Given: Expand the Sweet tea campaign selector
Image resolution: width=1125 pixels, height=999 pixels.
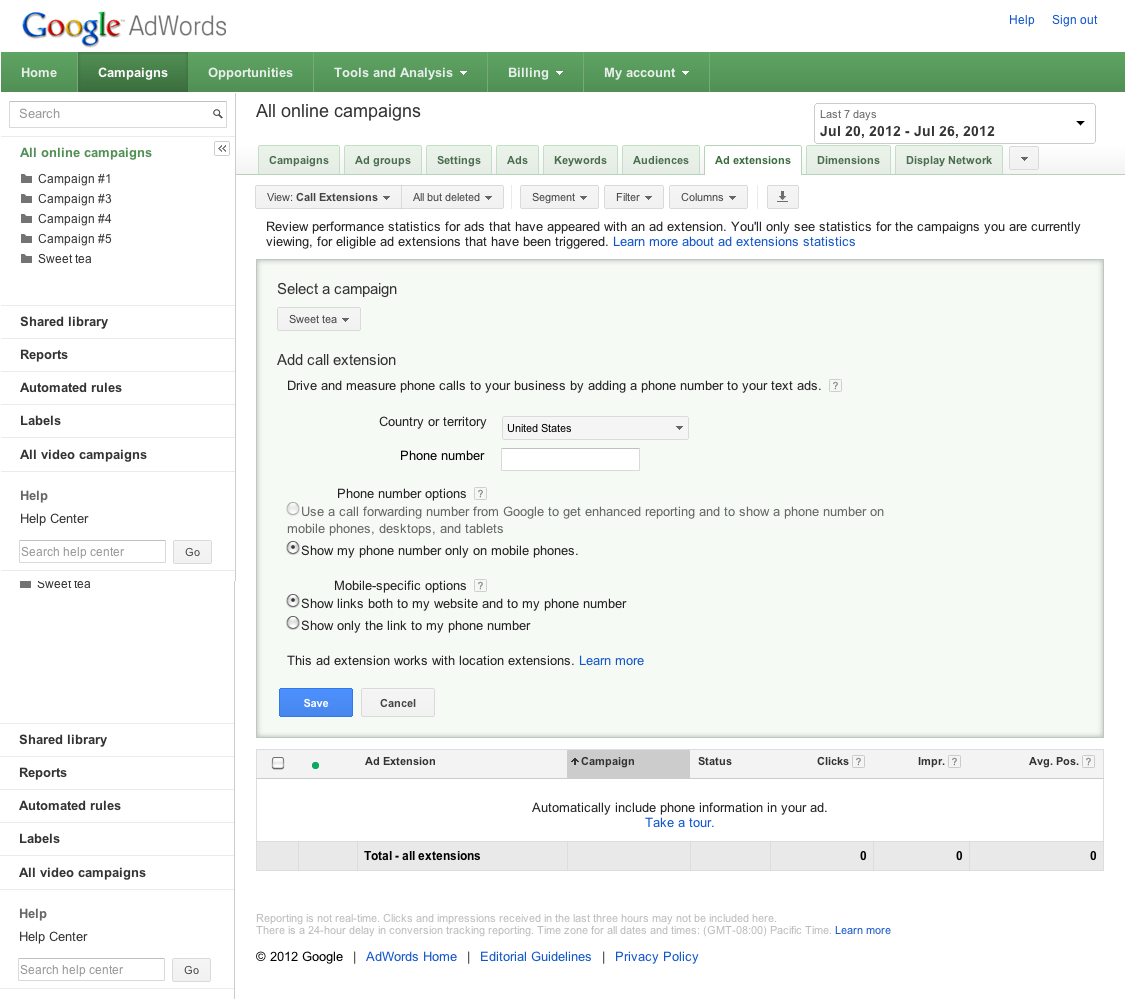Looking at the screenshot, I should [x=318, y=319].
